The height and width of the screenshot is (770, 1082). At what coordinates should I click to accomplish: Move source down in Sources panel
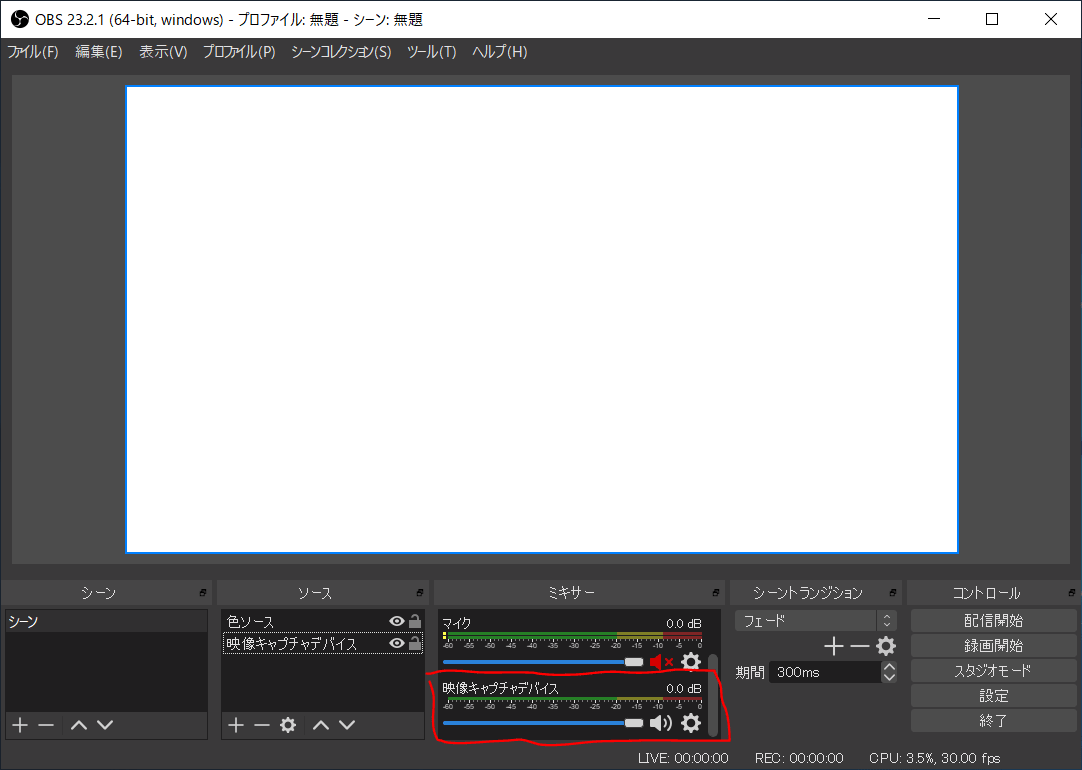[x=347, y=725]
